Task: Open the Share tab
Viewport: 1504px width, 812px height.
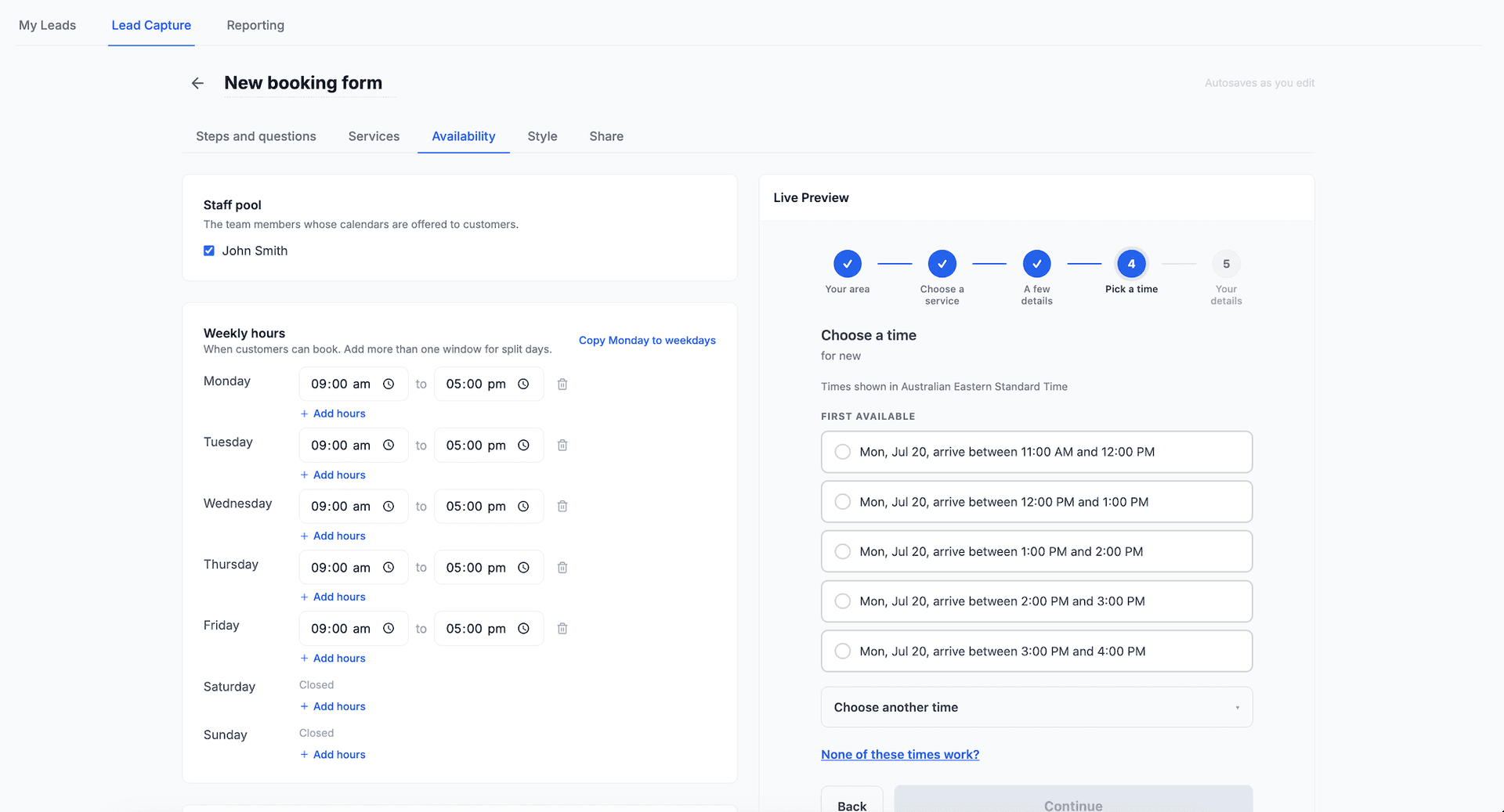Action: (x=606, y=136)
